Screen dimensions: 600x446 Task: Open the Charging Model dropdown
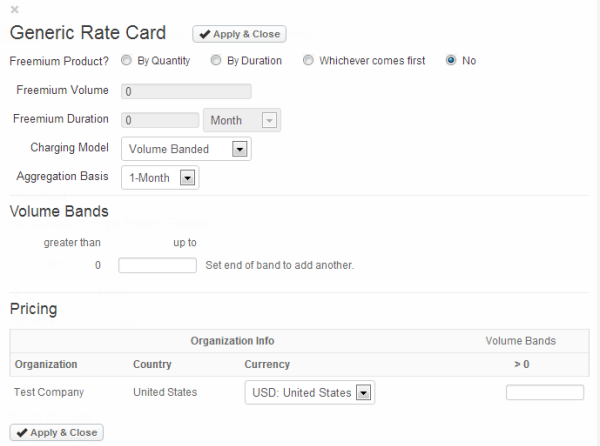[x=185, y=149]
